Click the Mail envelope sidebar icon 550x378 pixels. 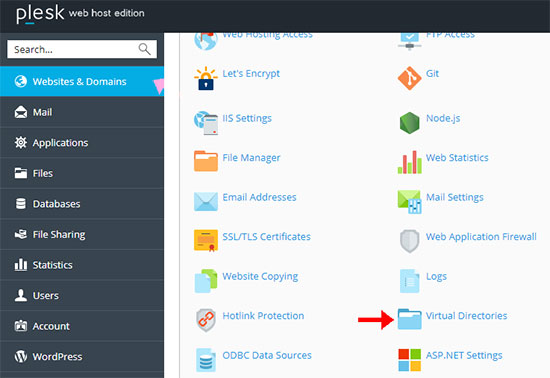click(21, 112)
